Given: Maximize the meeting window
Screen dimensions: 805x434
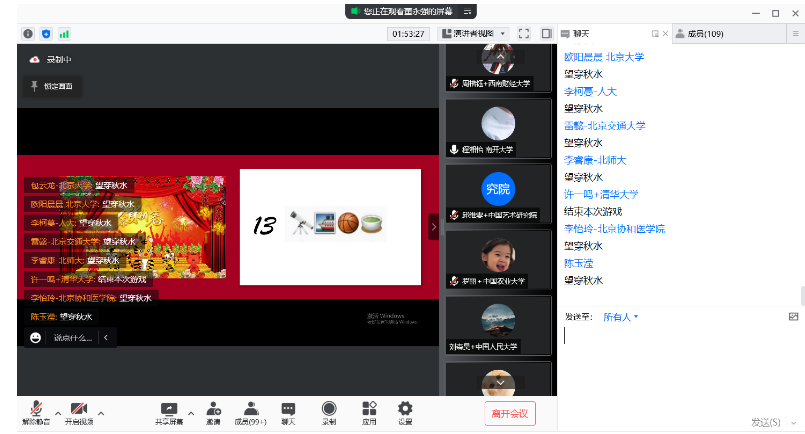Looking at the screenshot, I should pyautogui.click(x=775, y=13).
